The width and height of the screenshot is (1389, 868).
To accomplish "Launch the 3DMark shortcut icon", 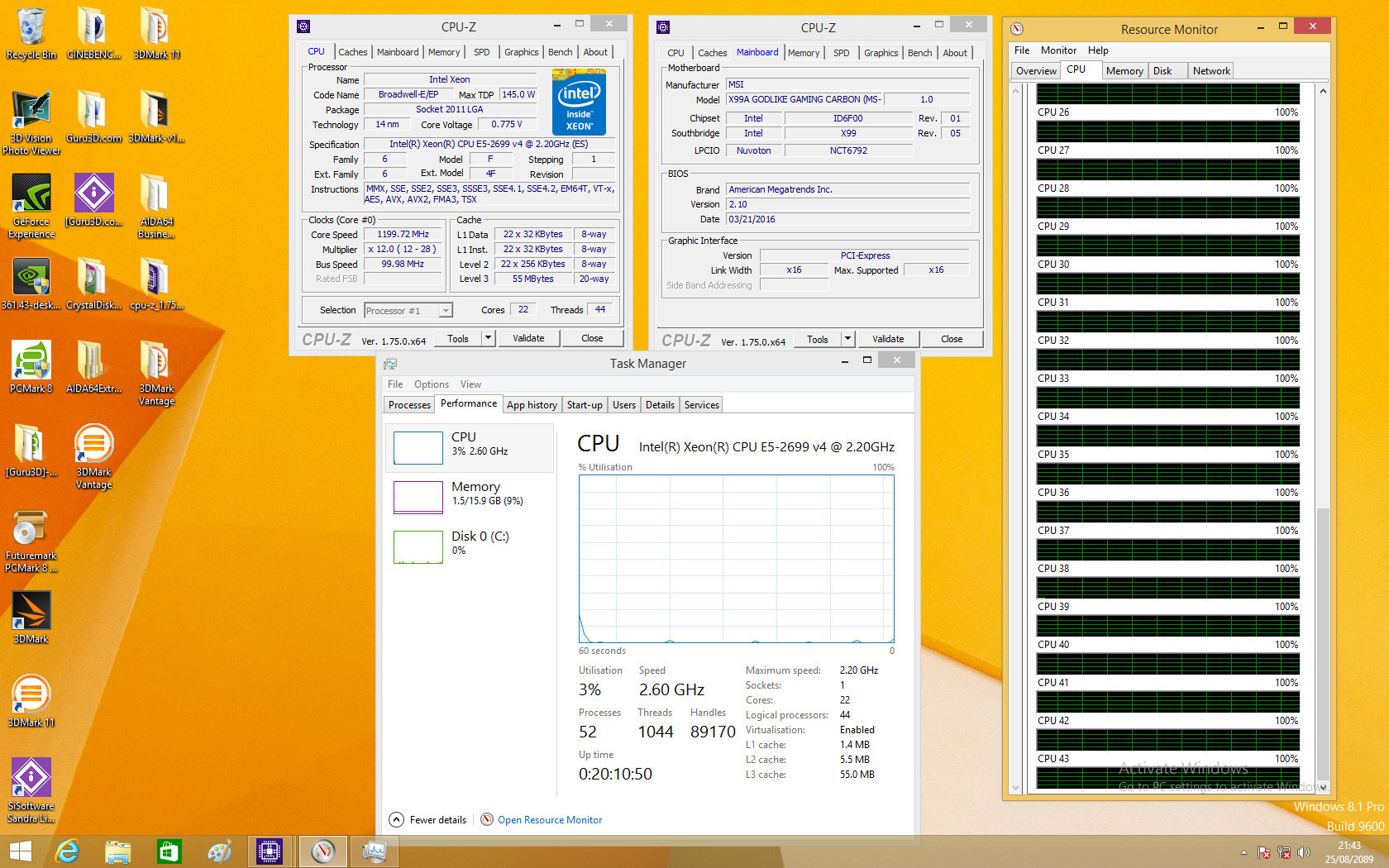I will (31, 618).
